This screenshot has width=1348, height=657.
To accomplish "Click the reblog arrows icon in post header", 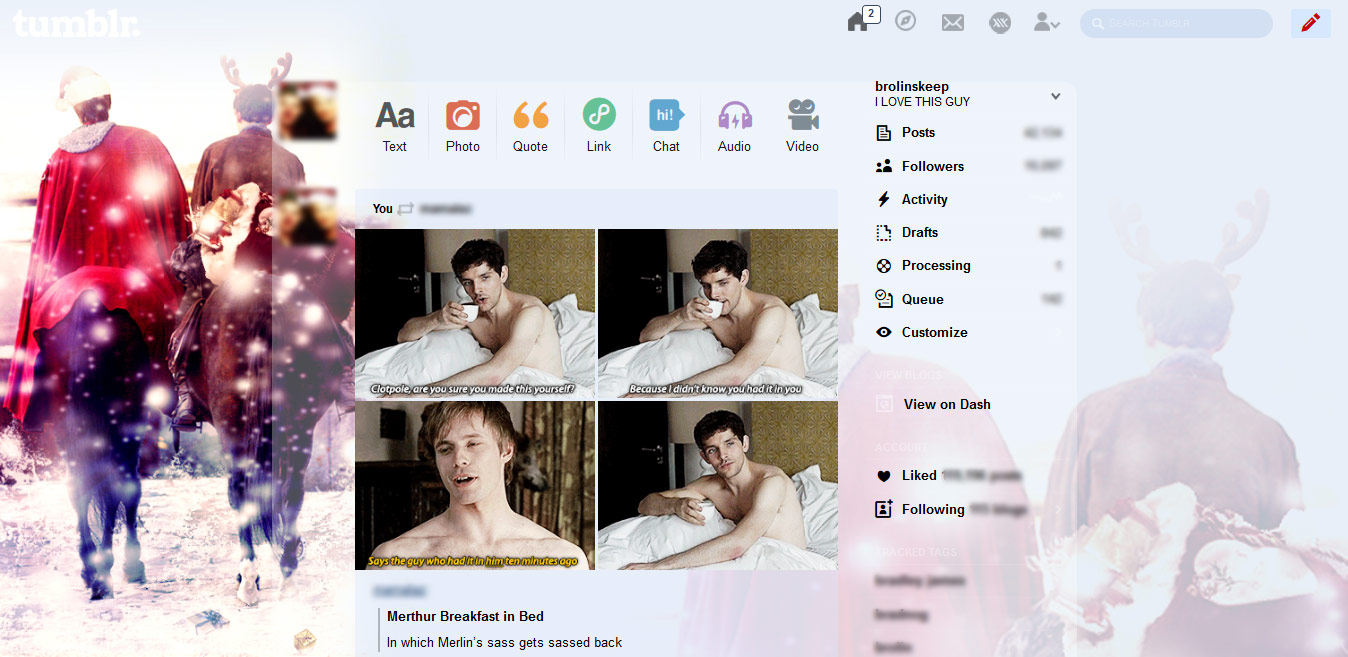I will point(405,209).
